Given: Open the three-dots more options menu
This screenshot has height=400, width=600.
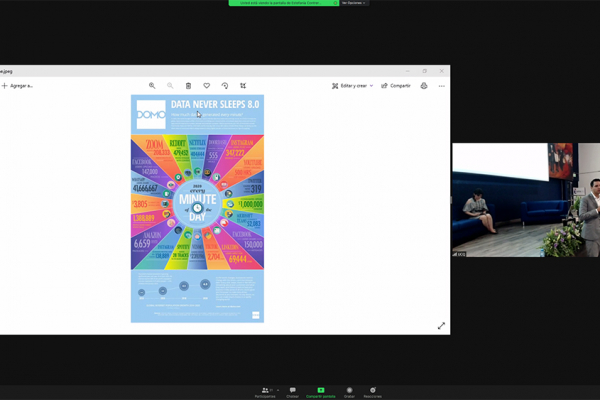Looking at the screenshot, I should coord(442,86).
